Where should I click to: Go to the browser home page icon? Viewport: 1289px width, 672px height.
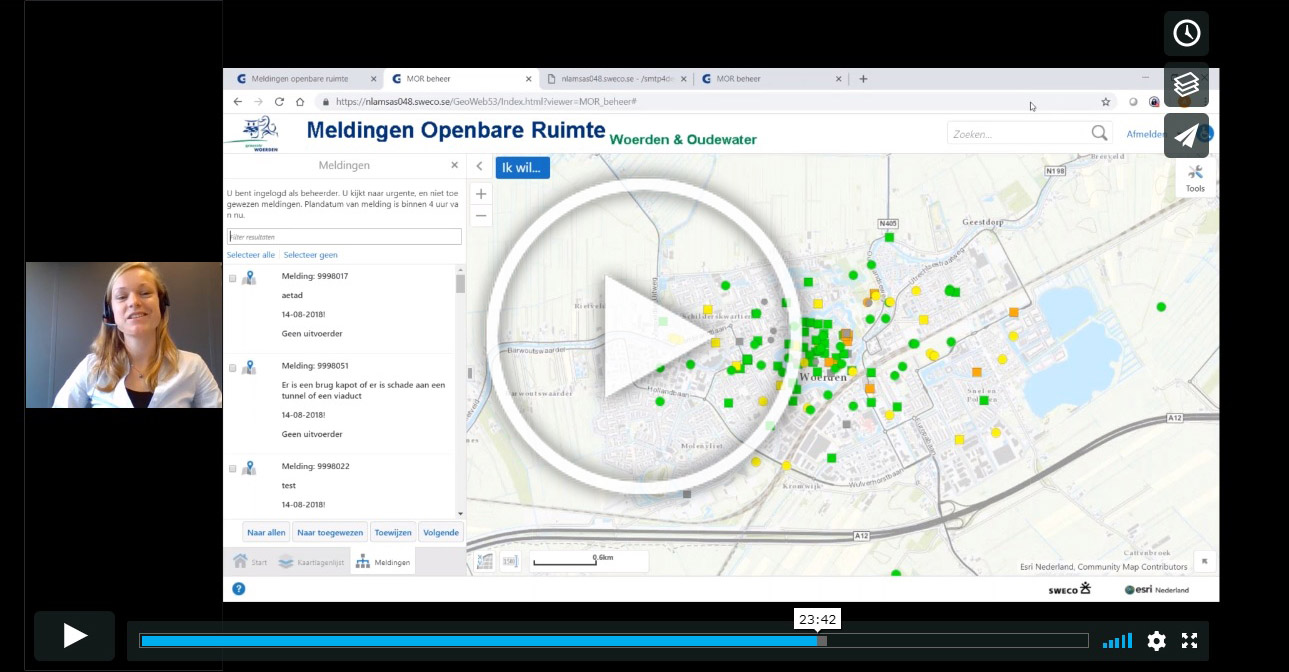click(x=300, y=101)
